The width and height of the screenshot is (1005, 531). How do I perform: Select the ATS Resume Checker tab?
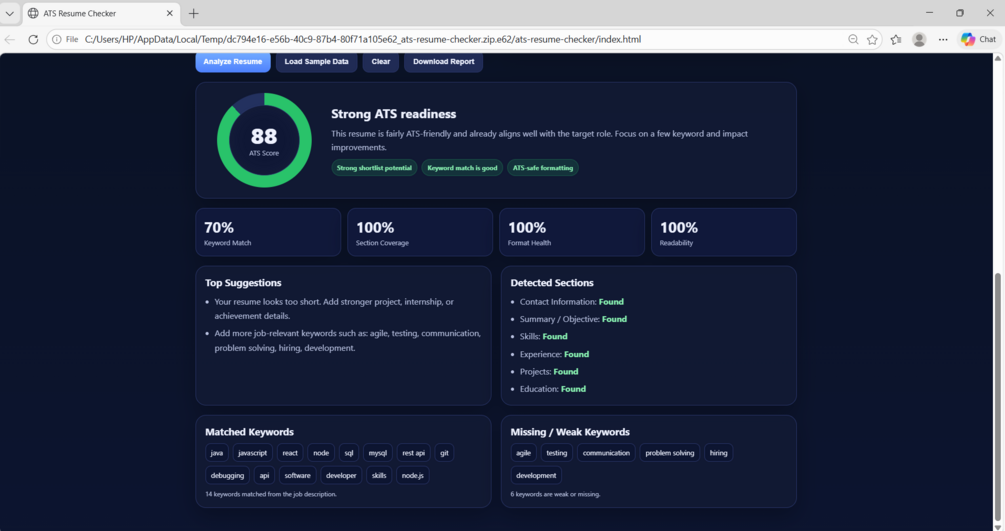pos(101,13)
